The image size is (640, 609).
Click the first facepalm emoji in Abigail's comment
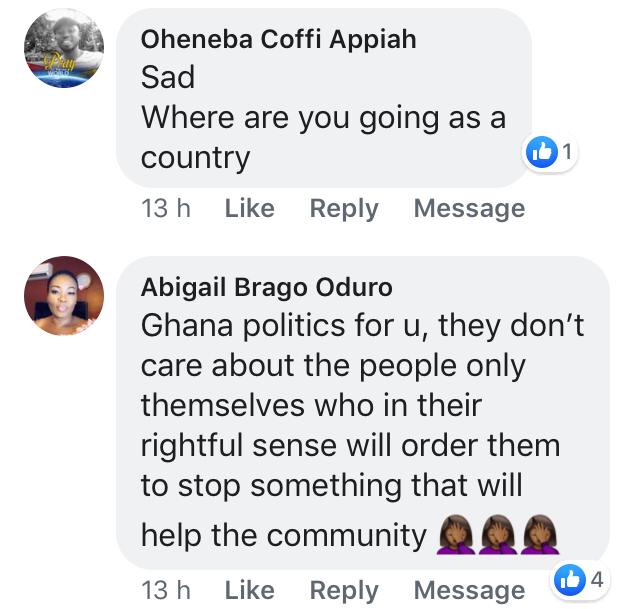pos(455,536)
